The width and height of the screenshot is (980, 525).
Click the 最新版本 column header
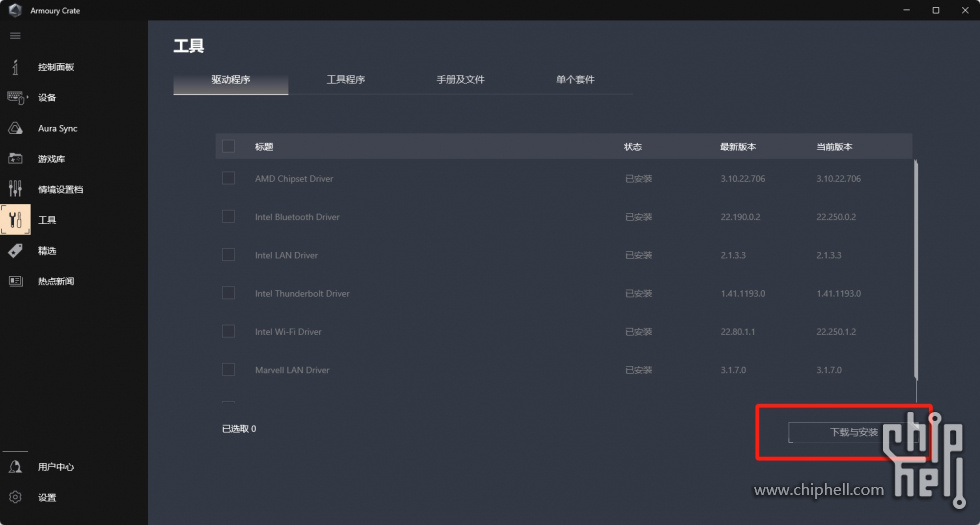coord(738,147)
